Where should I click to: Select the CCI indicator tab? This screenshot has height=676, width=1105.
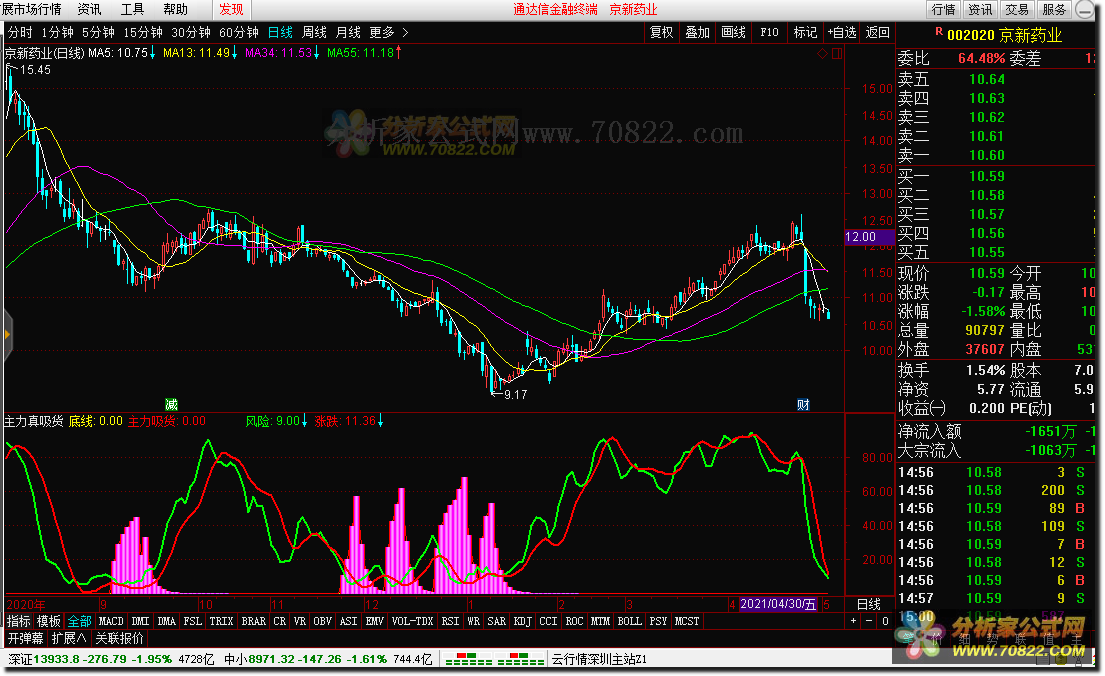tap(548, 621)
